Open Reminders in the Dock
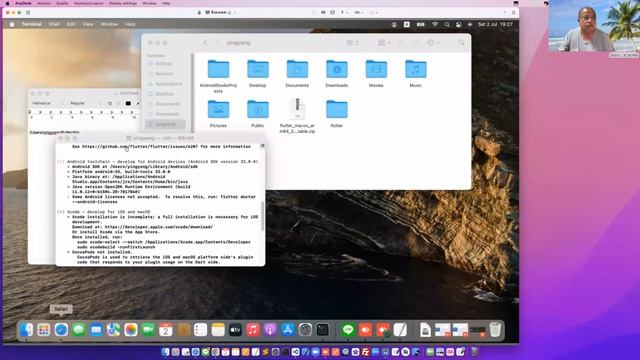This screenshot has height=360, width=640. pos(200,330)
